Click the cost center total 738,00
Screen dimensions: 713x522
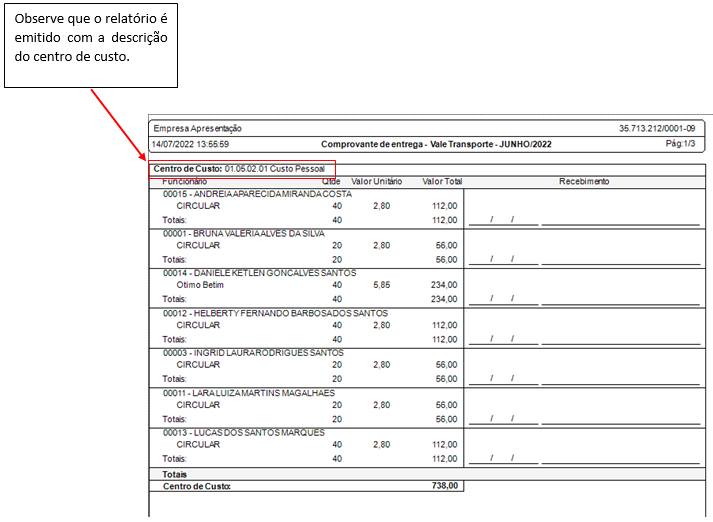coord(445,486)
